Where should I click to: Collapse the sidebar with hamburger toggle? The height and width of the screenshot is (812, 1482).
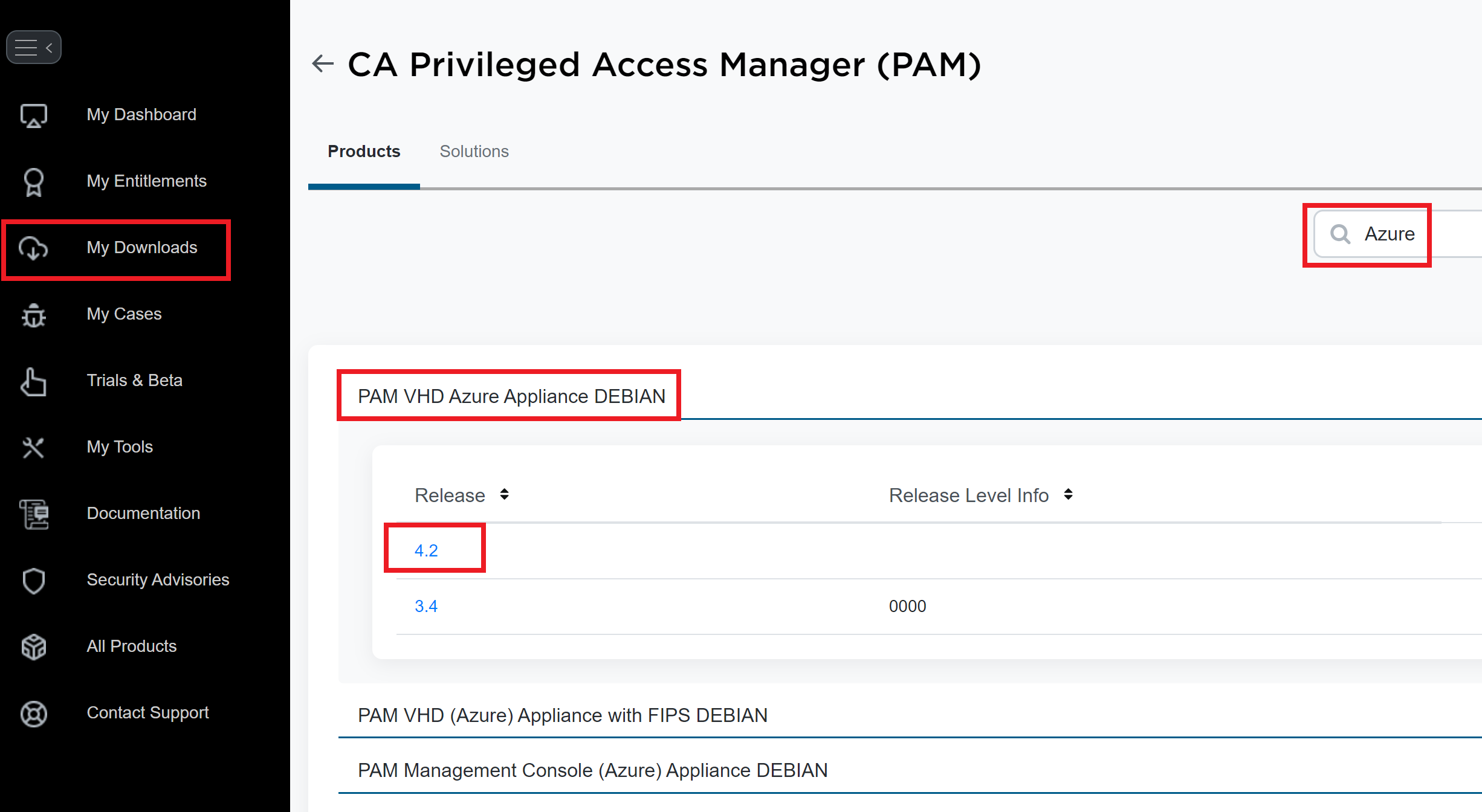point(34,47)
